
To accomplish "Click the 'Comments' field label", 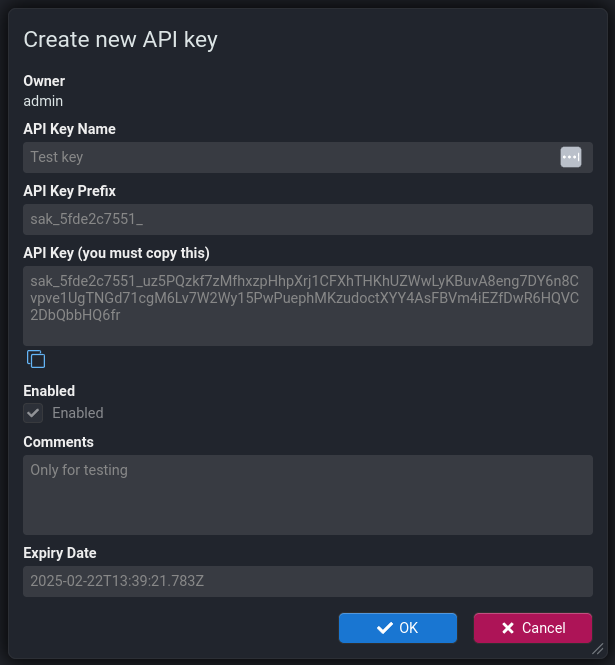I will [x=58, y=442].
